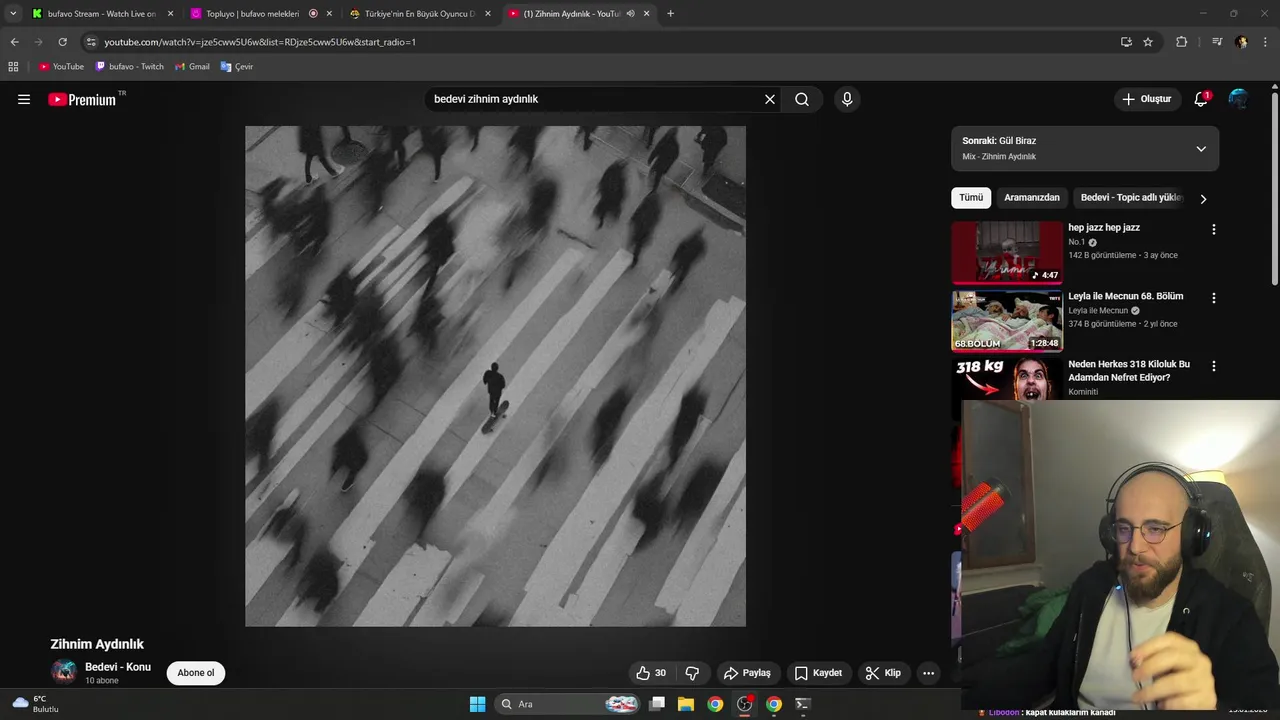
Task: Open Windows Start menu
Action: click(478, 704)
